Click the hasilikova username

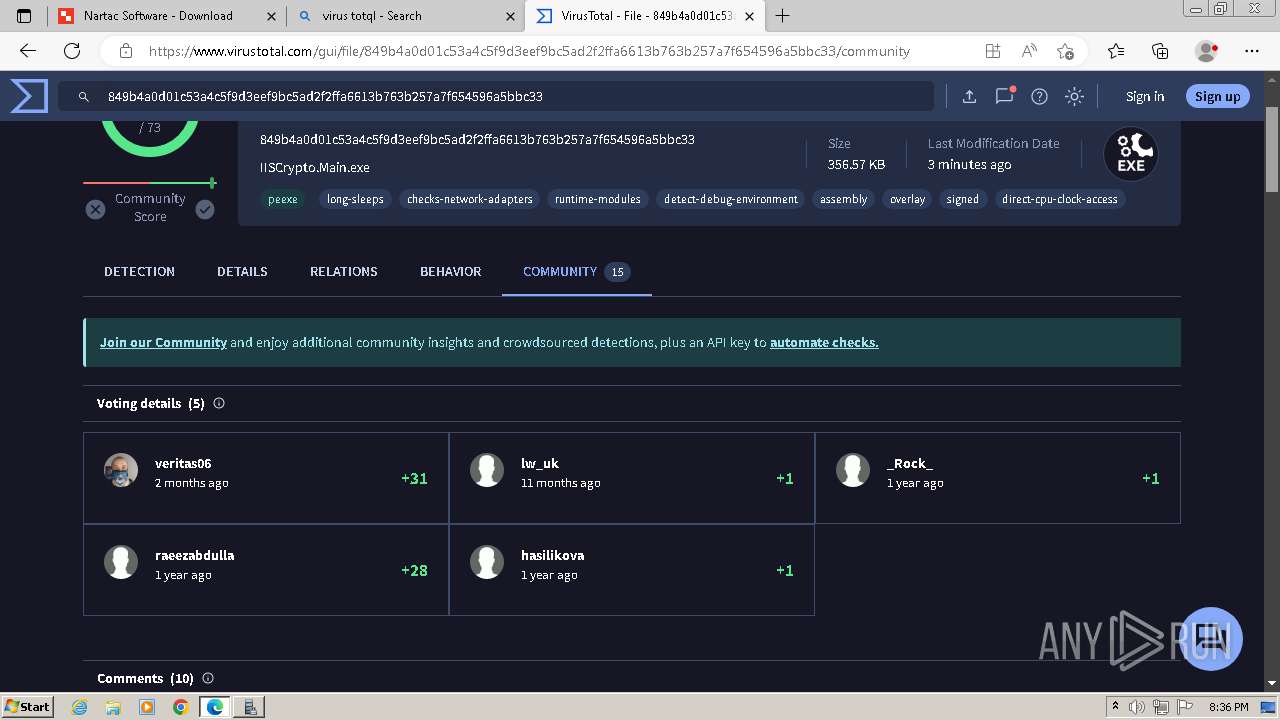(552, 555)
